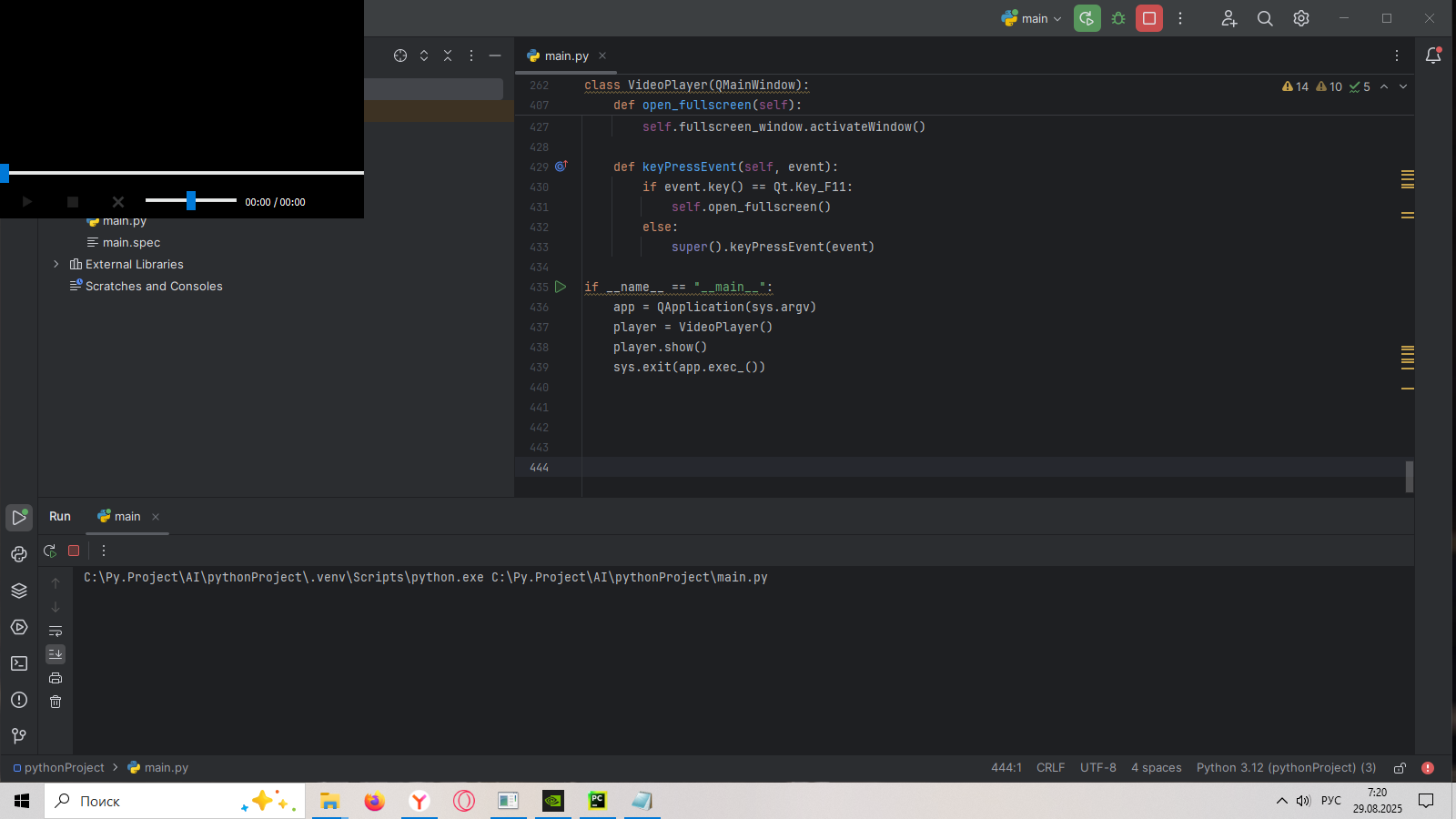Click the Search Everywhere magnifier
This screenshot has width=1456, height=819.
[x=1265, y=18]
